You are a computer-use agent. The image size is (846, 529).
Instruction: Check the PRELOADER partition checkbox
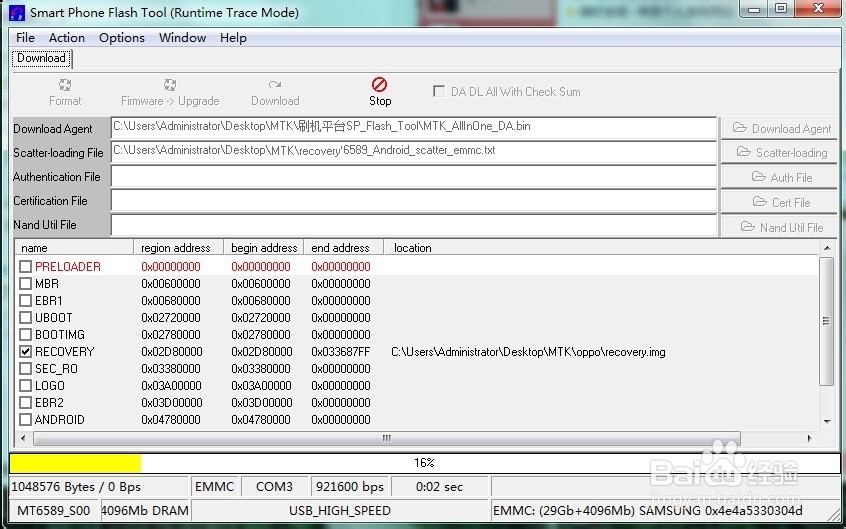click(x=25, y=267)
